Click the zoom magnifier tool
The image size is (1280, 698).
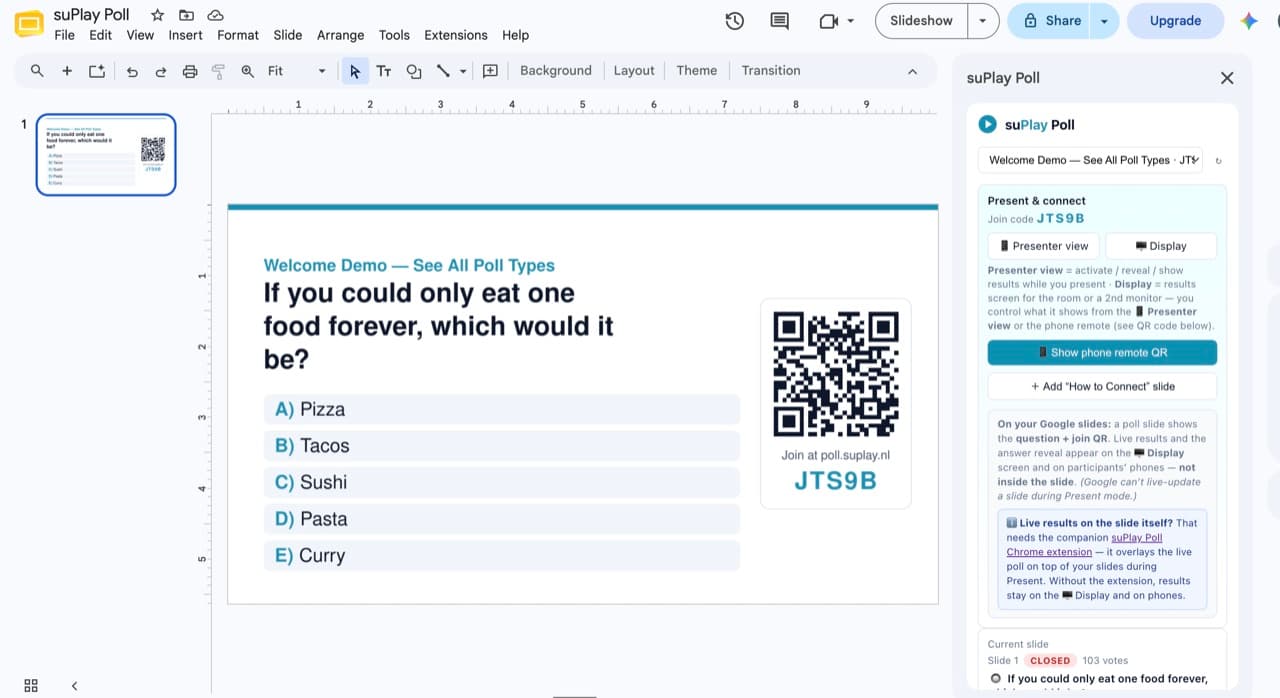(x=247, y=71)
